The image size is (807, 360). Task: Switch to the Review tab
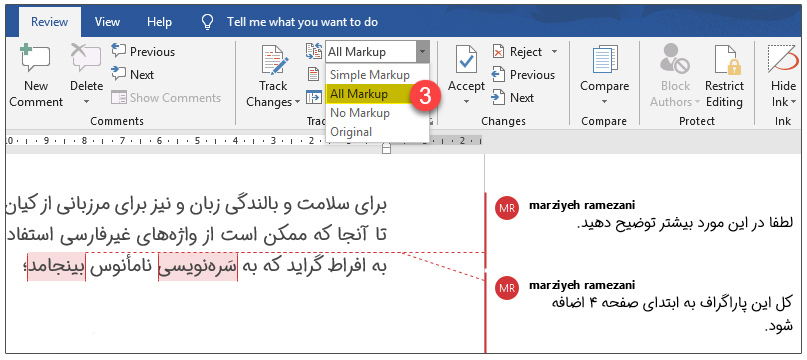pyautogui.click(x=49, y=22)
